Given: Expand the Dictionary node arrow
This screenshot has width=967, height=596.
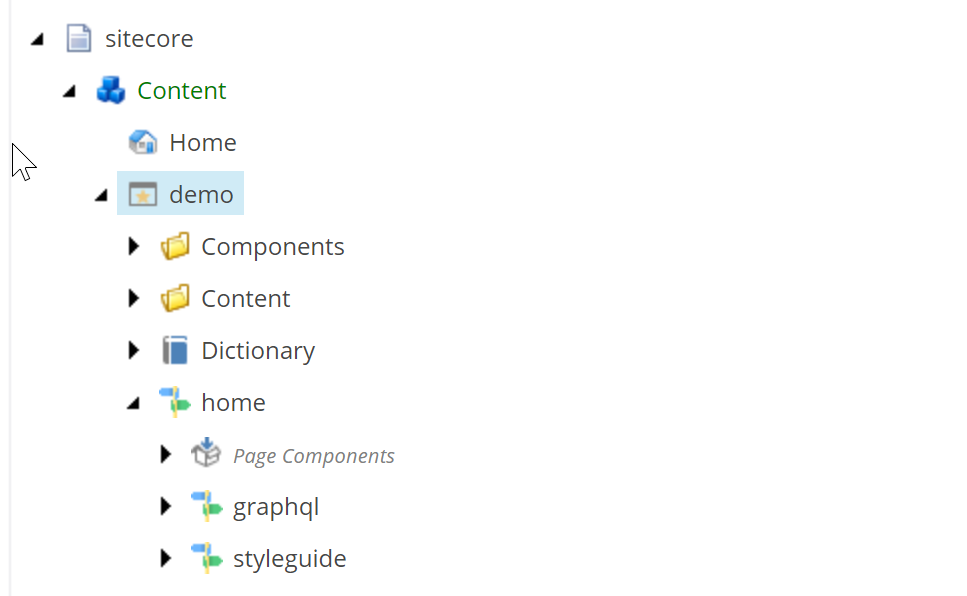Looking at the screenshot, I should click(134, 350).
